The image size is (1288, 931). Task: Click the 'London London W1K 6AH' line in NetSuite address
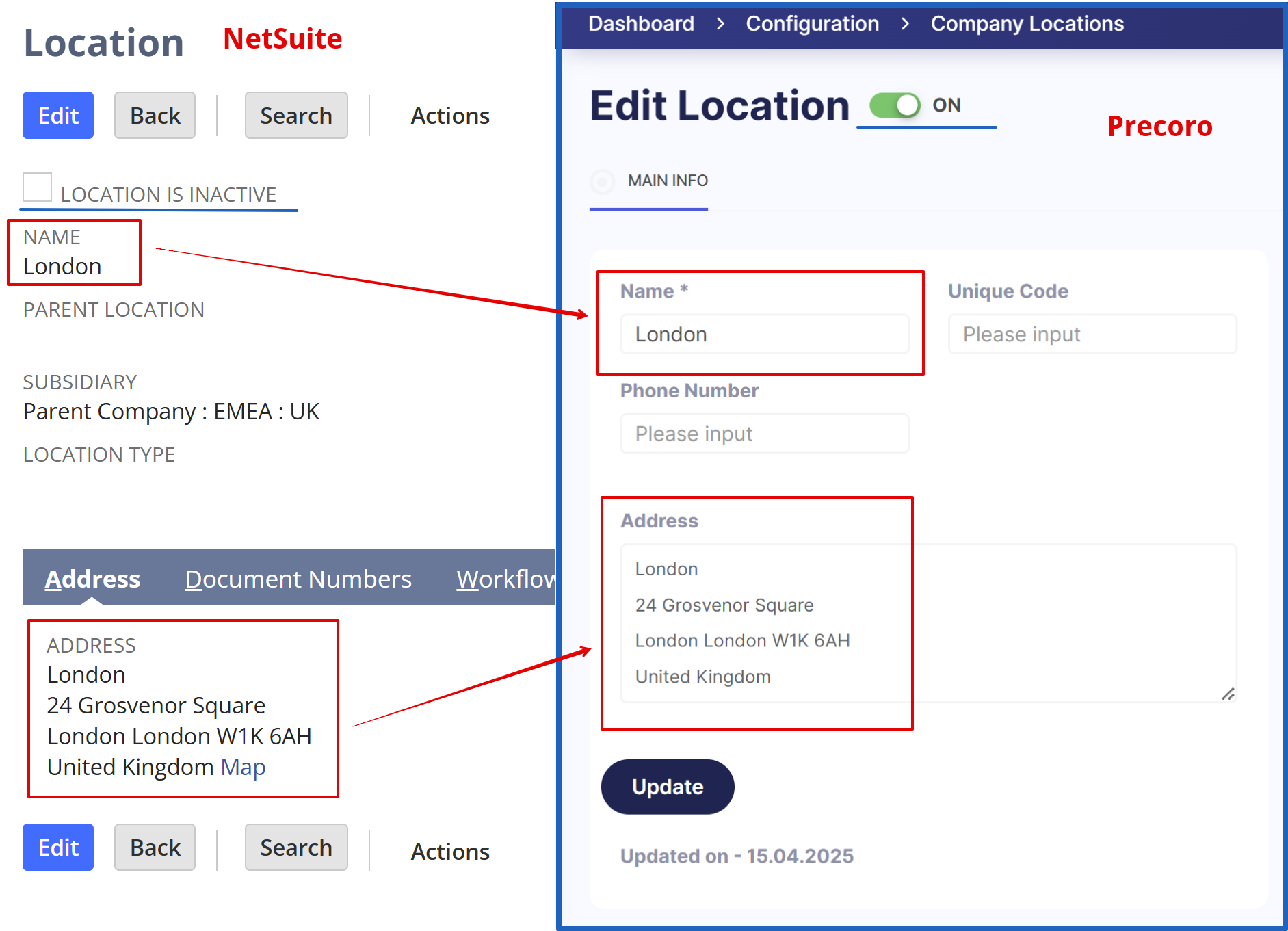(x=179, y=736)
